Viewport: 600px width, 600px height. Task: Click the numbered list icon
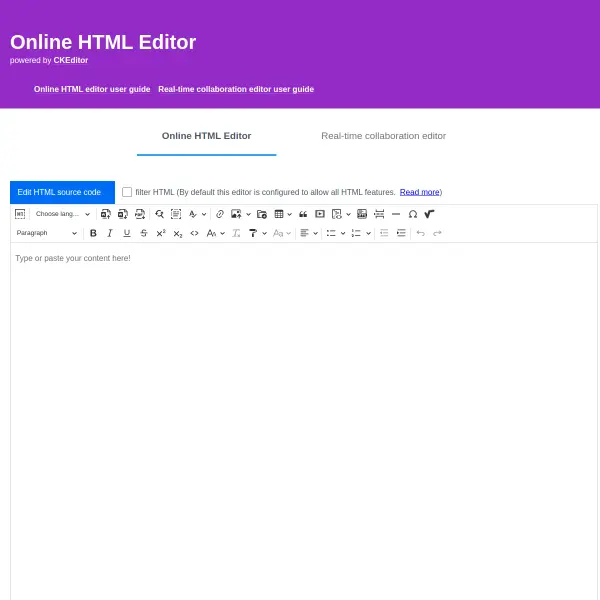pos(356,233)
